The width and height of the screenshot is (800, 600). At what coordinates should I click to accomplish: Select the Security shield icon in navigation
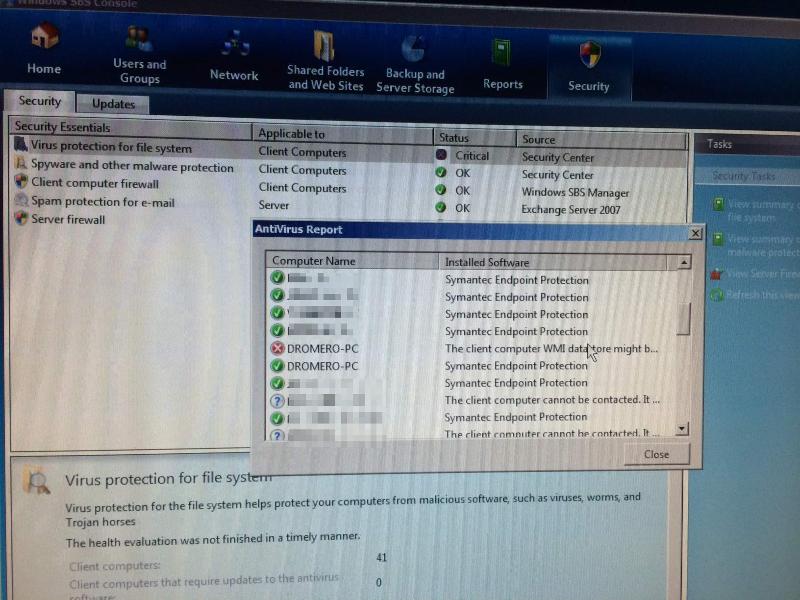pyautogui.click(x=589, y=55)
